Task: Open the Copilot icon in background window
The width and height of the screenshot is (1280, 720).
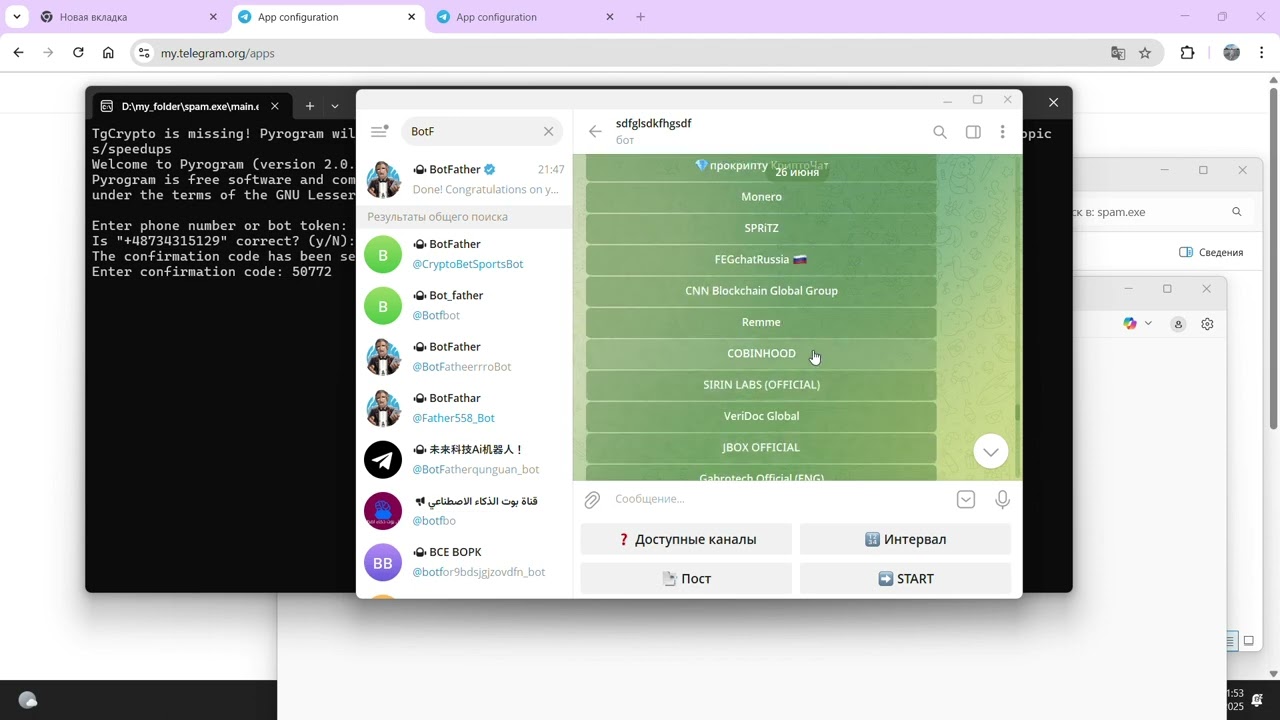Action: 1130,324
